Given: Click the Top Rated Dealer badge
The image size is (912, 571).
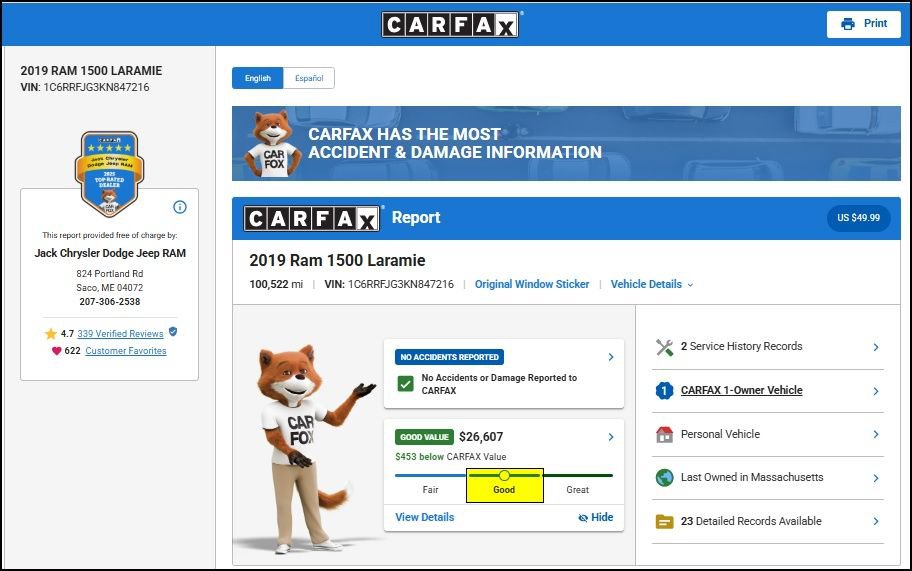Looking at the screenshot, I should [109, 174].
